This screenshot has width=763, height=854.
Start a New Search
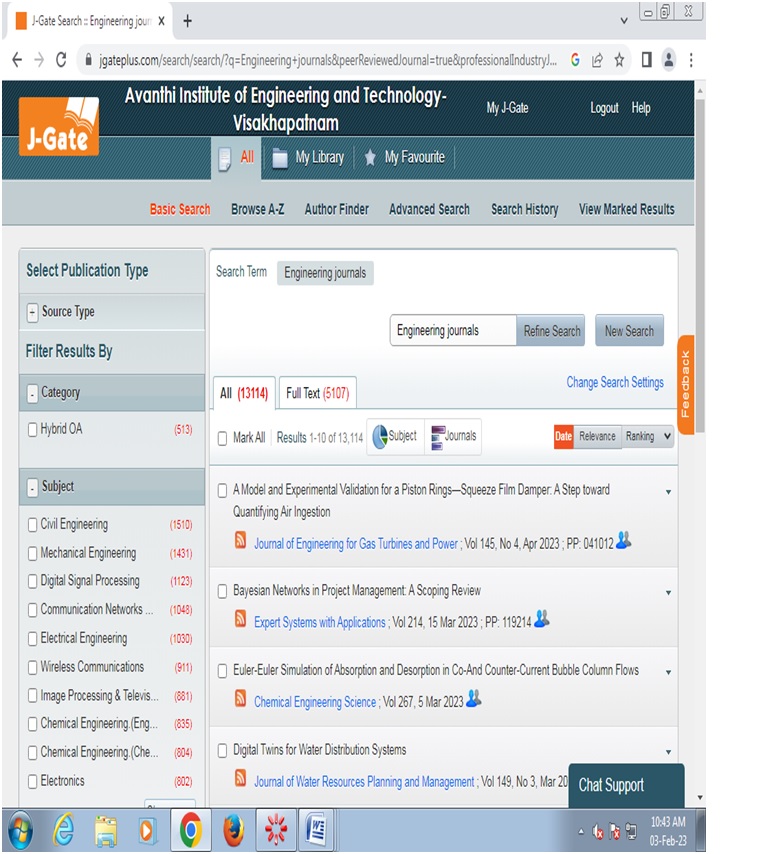pyautogui.click(x=629, y=331)
